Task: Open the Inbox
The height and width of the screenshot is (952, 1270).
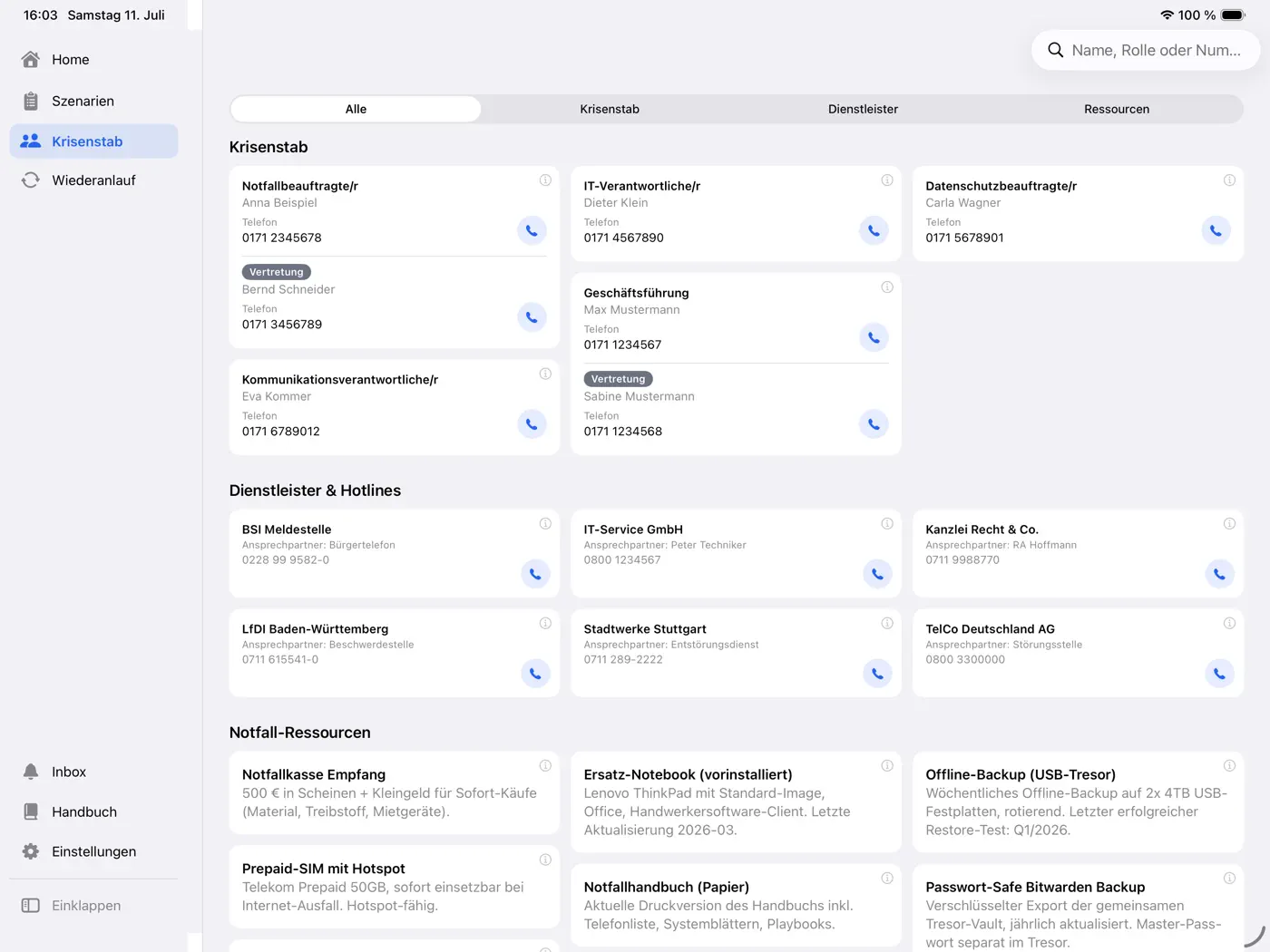Action: [93, 772]
